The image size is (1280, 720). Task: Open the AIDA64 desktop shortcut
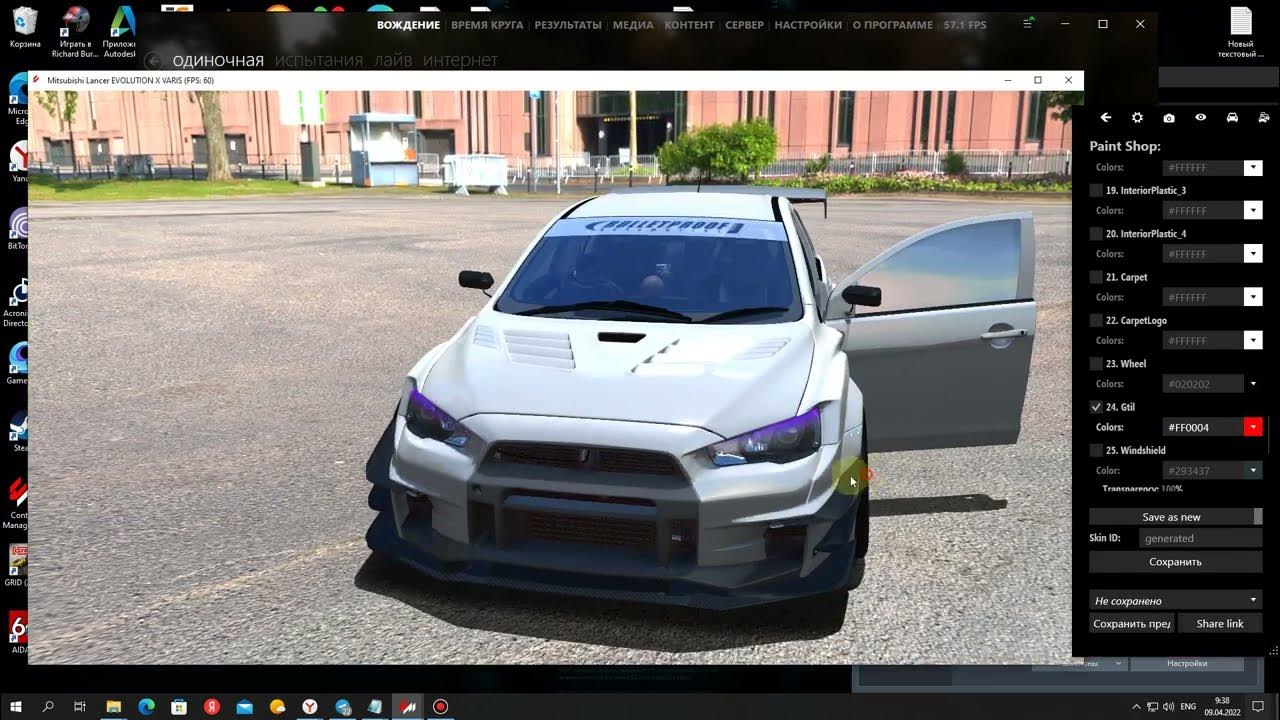[19, 634]
